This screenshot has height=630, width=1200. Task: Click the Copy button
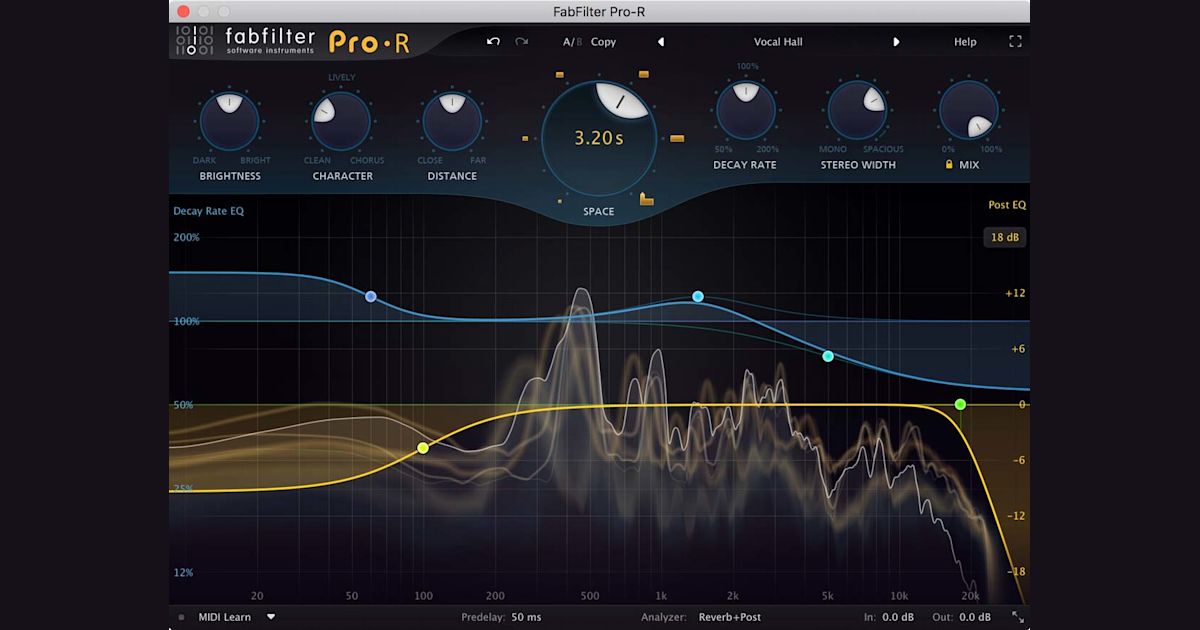(x=603, y=42)
